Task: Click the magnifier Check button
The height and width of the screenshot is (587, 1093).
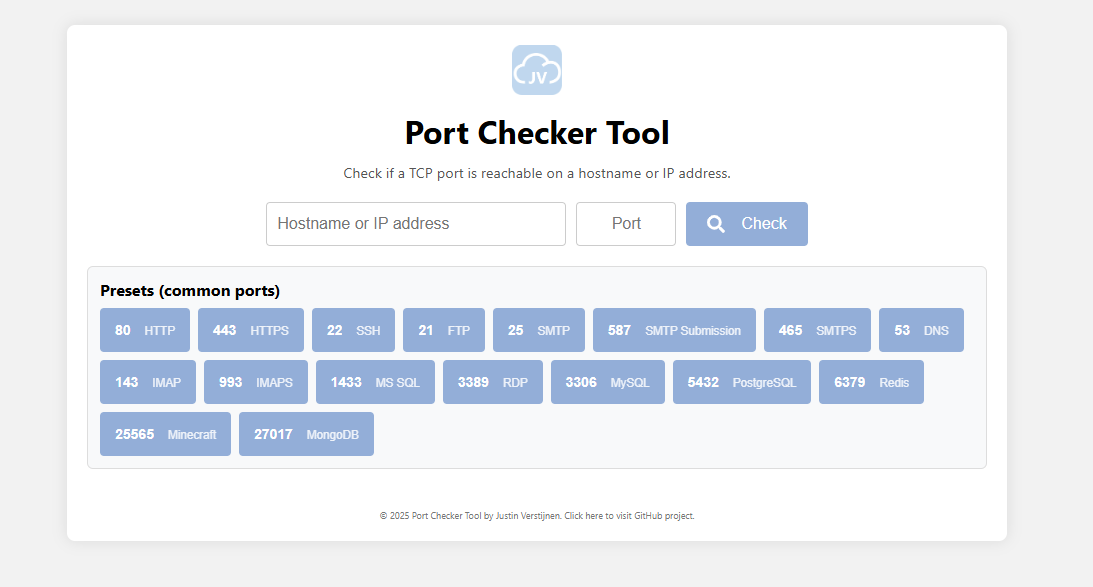Action: [x=746, y=224]
